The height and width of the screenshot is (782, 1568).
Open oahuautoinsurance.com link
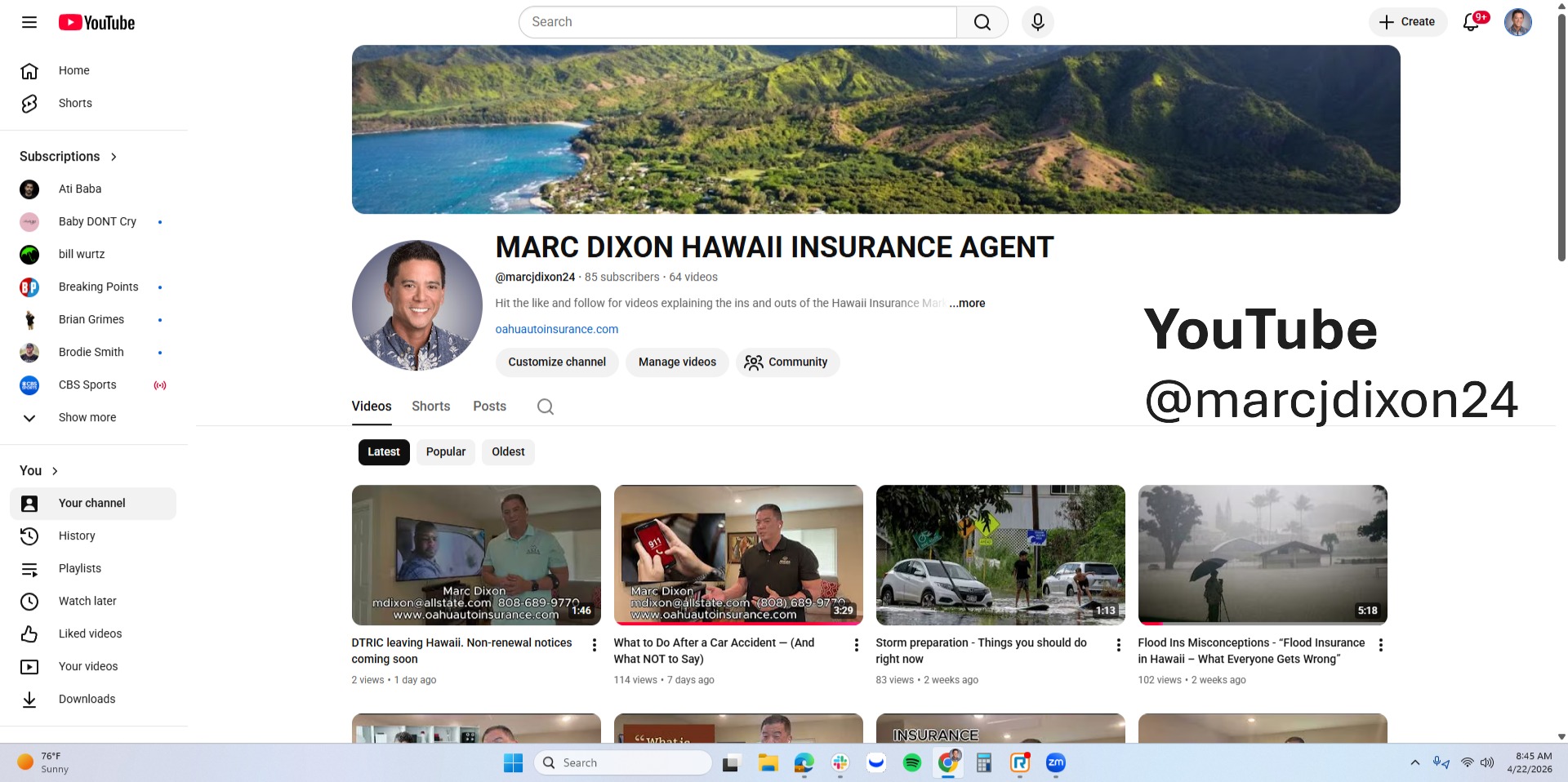coord(557,329)
